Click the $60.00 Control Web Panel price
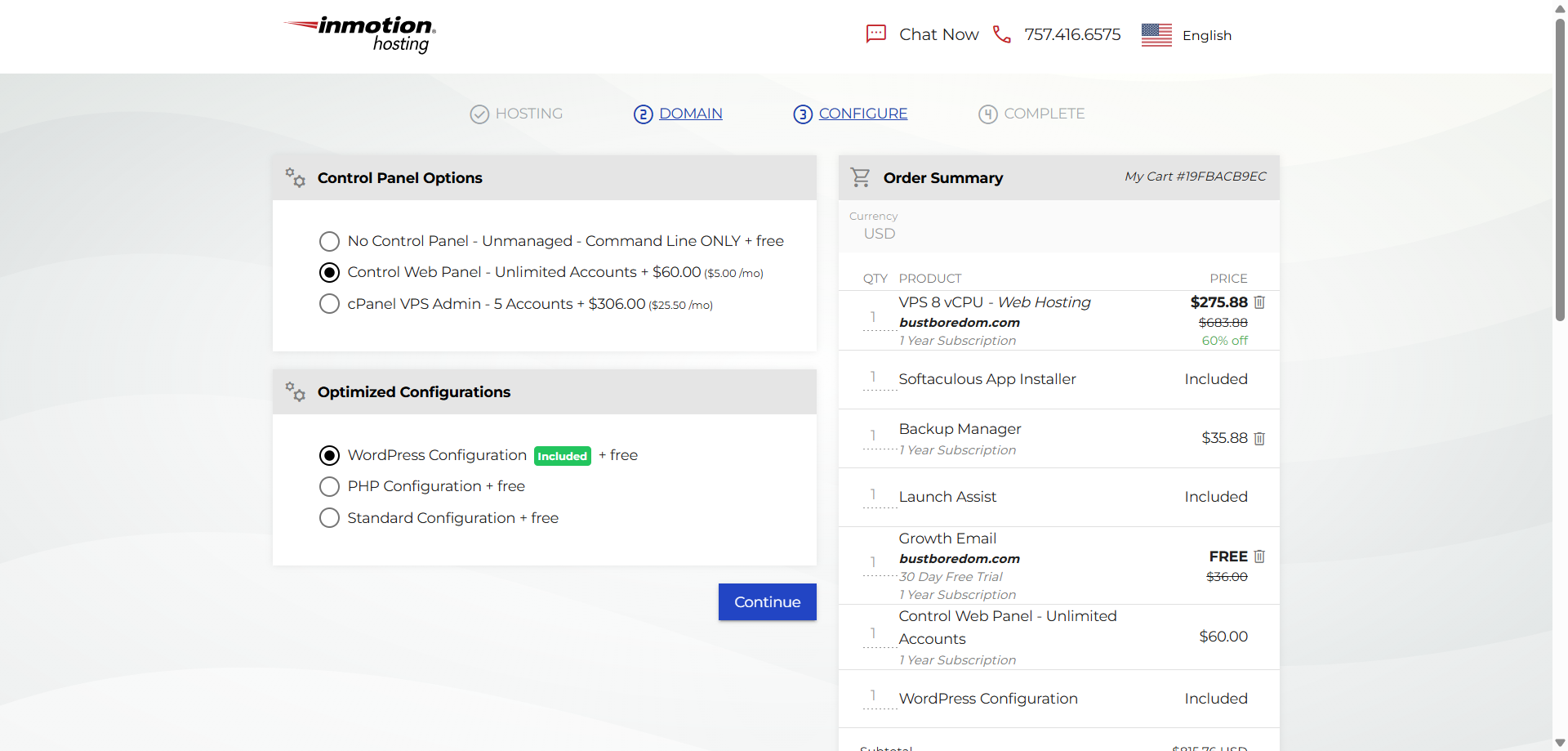 [x=1223, y=637]
